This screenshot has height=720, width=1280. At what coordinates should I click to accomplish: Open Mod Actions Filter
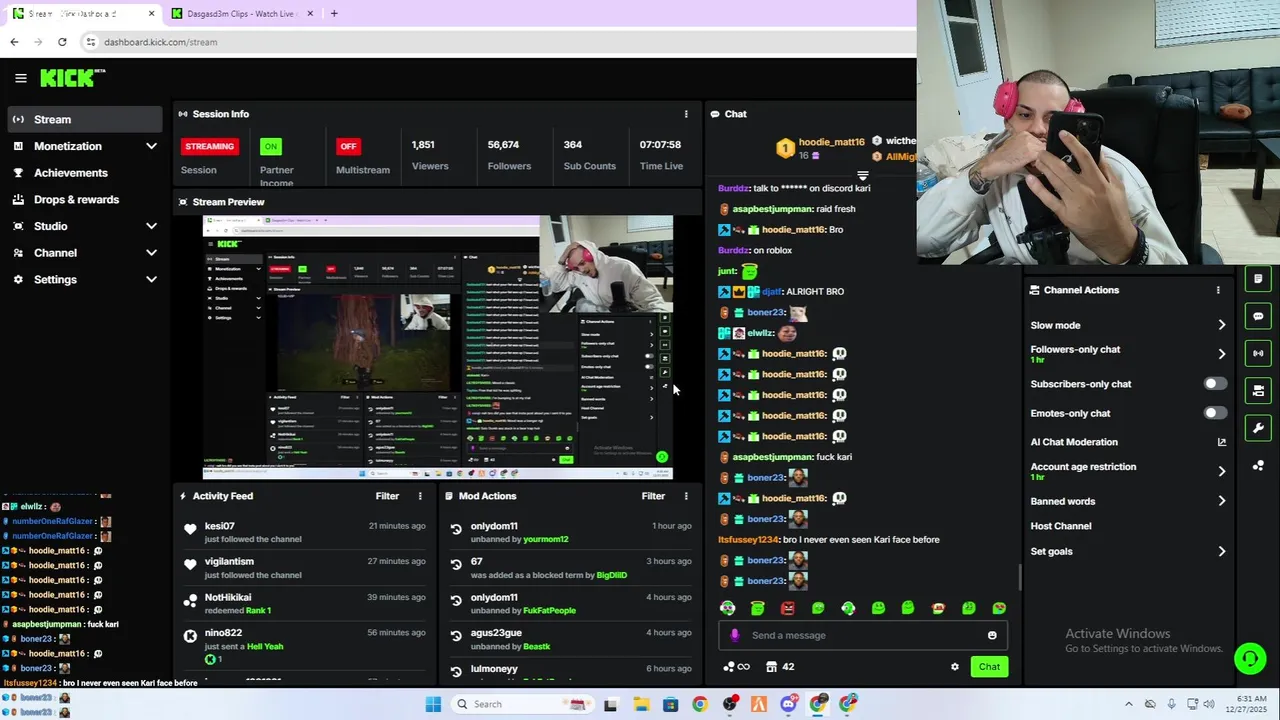click(653, 496)
